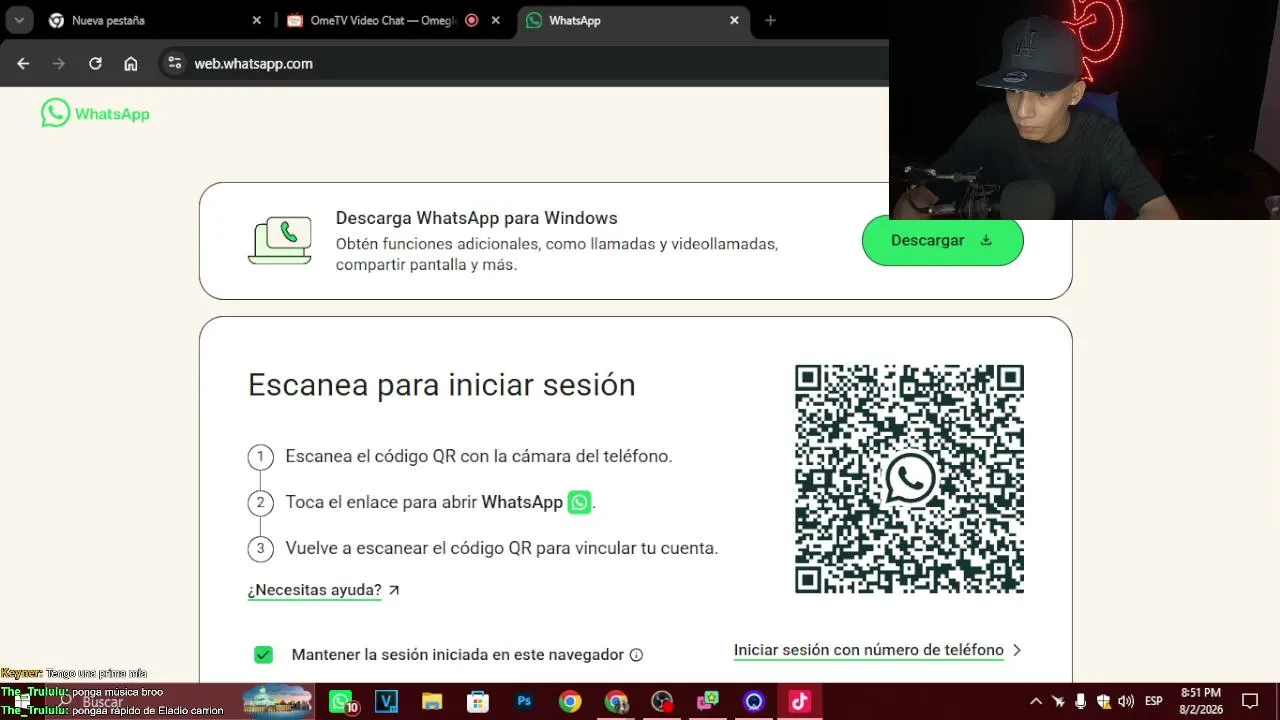Open the volume control in system tray
1280x720 pixels.
[x=1126, y=701]
